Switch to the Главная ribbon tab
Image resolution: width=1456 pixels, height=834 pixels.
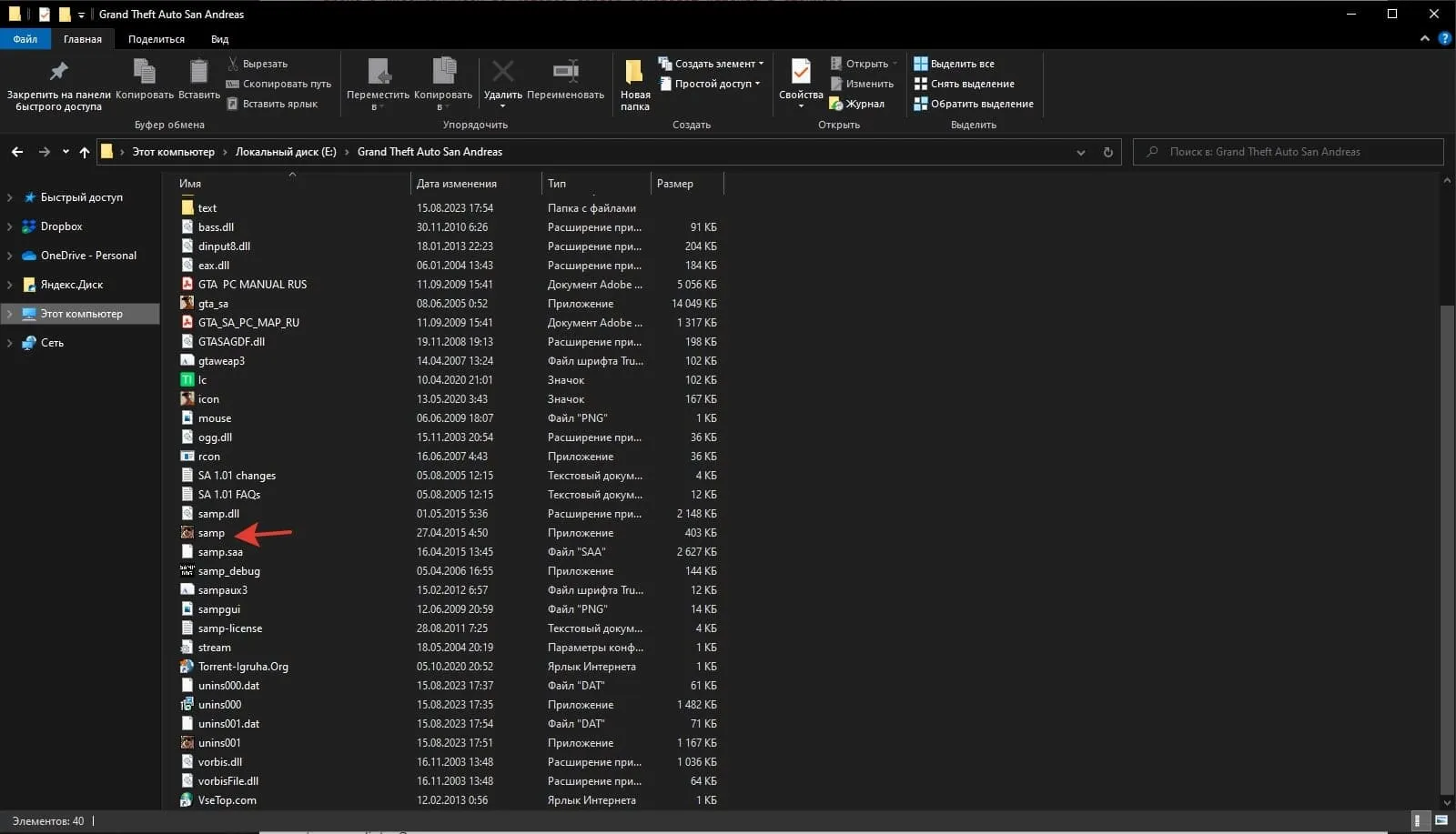click(x=83, y=39)
